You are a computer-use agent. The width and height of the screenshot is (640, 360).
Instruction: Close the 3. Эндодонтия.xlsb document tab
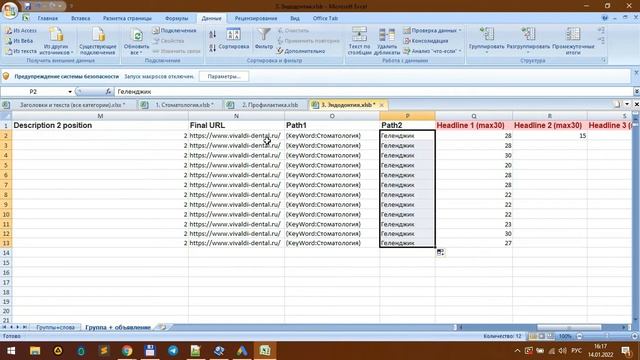(382, 105)
